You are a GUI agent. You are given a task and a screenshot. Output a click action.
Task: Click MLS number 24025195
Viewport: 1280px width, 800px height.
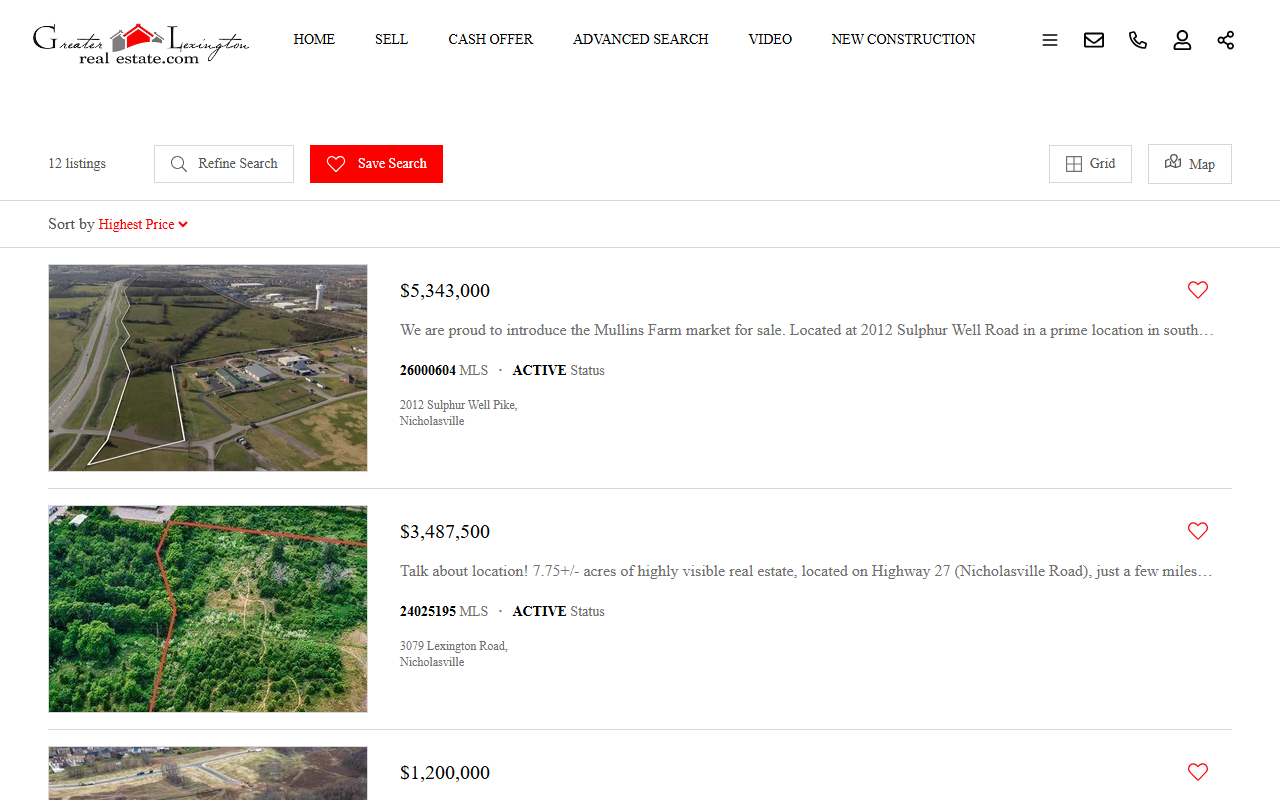click(428, 611)
